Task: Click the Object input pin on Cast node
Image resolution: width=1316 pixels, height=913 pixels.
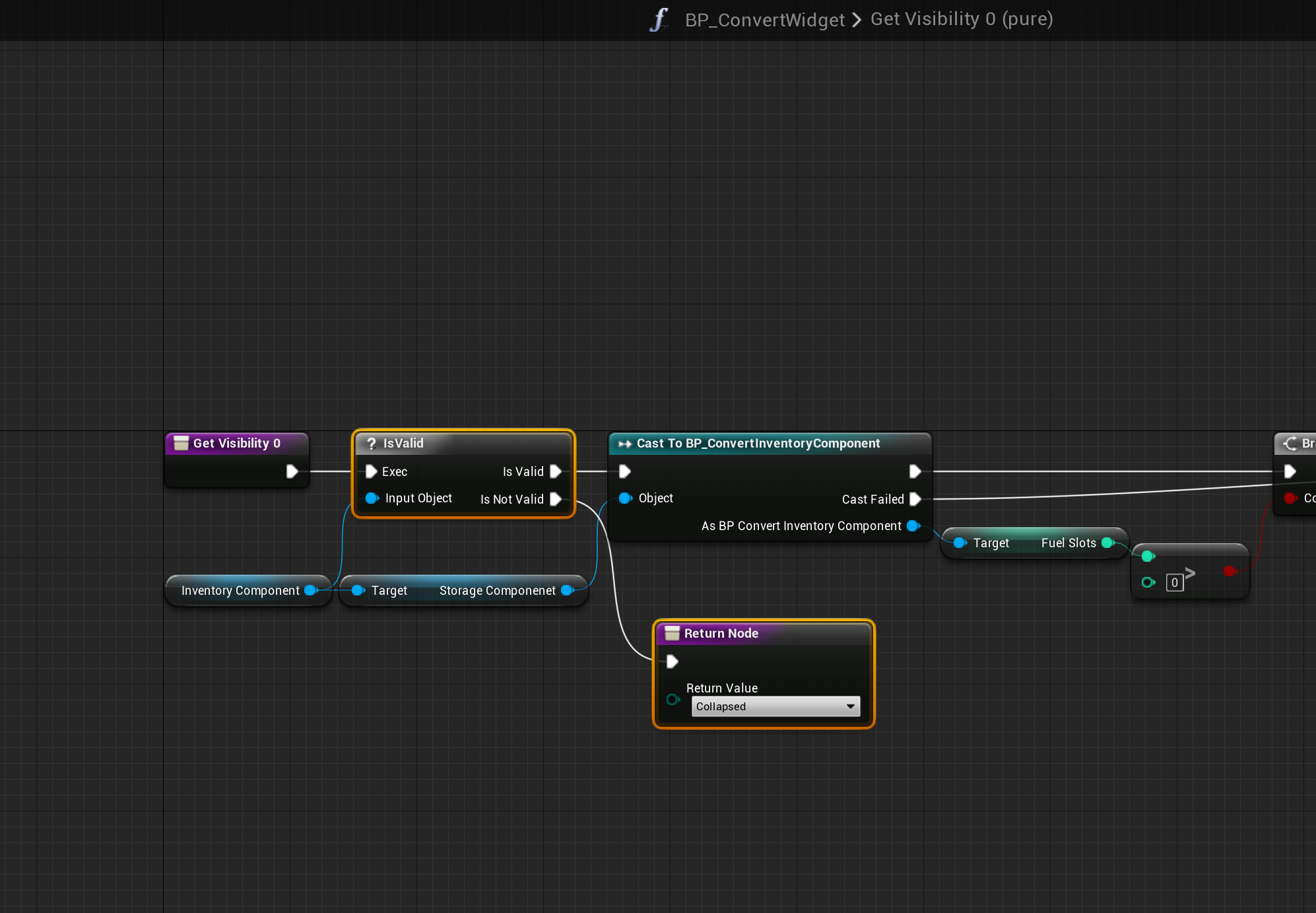Action: click(624, 498)
